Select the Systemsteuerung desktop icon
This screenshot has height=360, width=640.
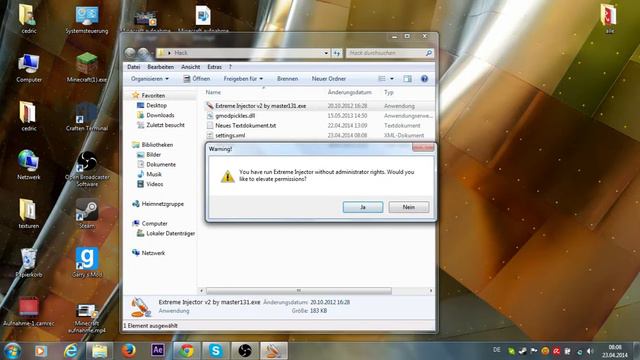point(87,19)
